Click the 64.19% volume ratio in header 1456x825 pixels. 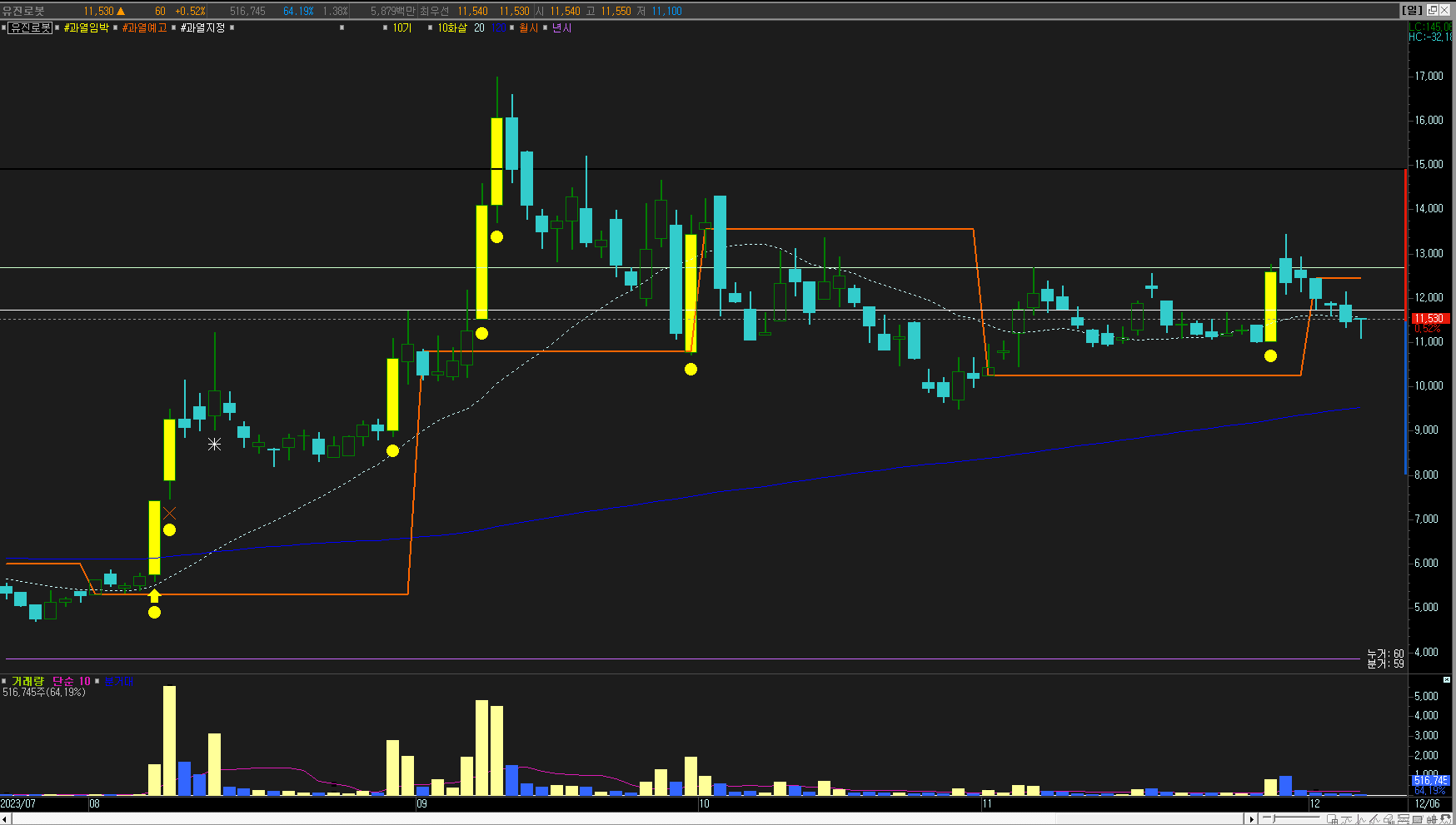point(298,11)
